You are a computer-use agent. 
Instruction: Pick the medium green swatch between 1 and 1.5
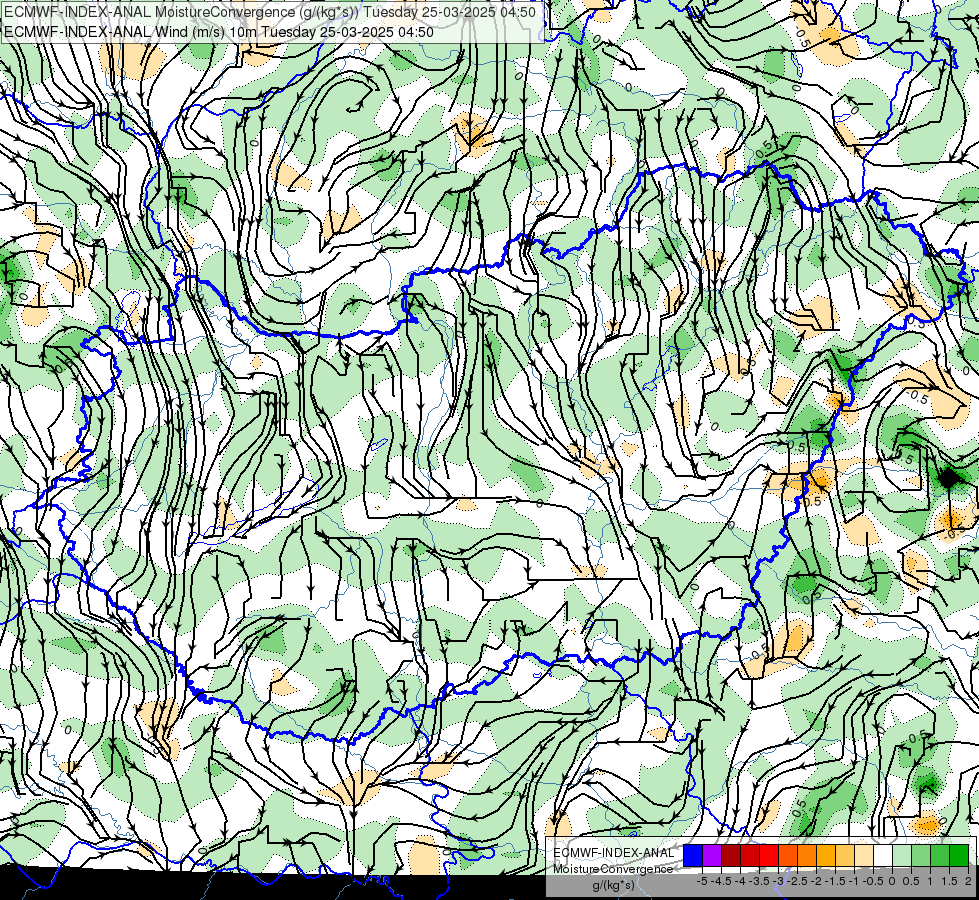click(940, 856)
